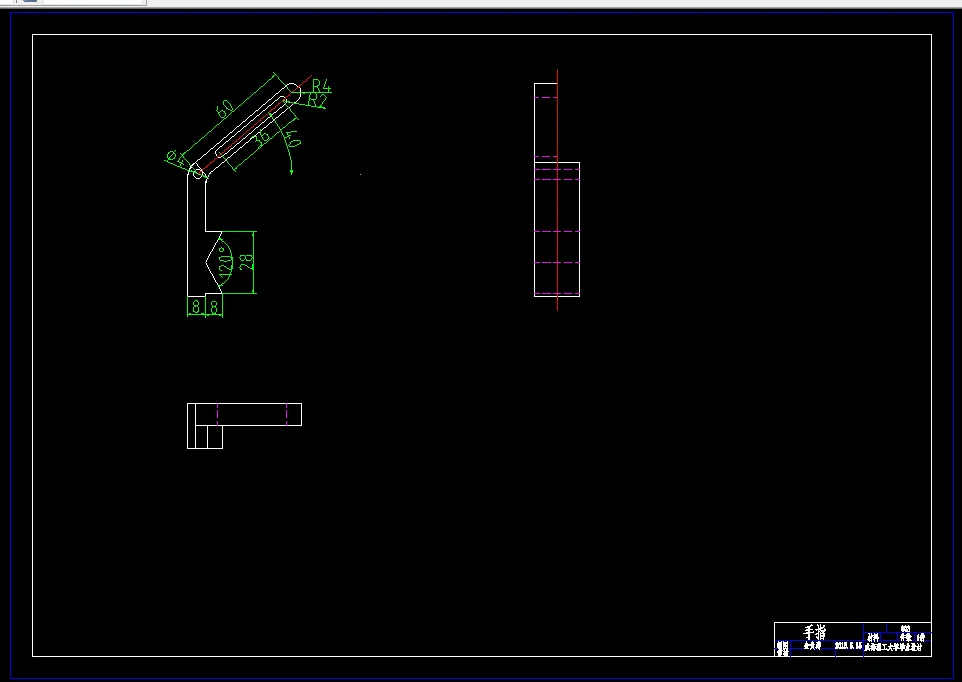Select the "120°" angle dimension text
Image resolution: width=962 pixels, height=682 pixels.
coord(226,264)
